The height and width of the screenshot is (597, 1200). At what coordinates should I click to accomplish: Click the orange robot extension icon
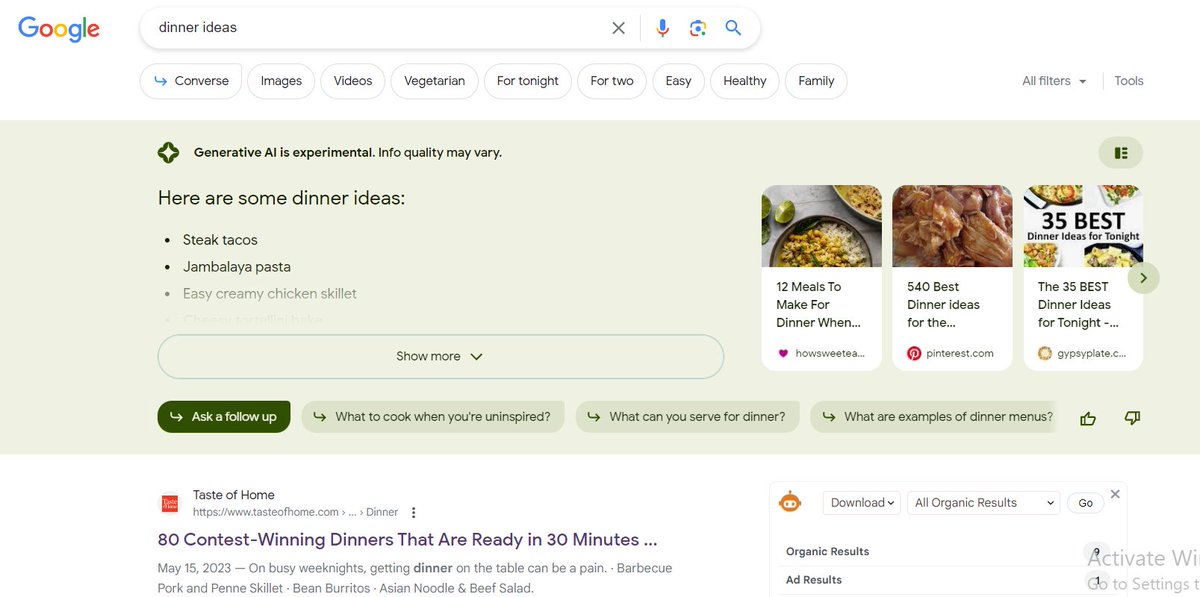[x=790, y=502]
